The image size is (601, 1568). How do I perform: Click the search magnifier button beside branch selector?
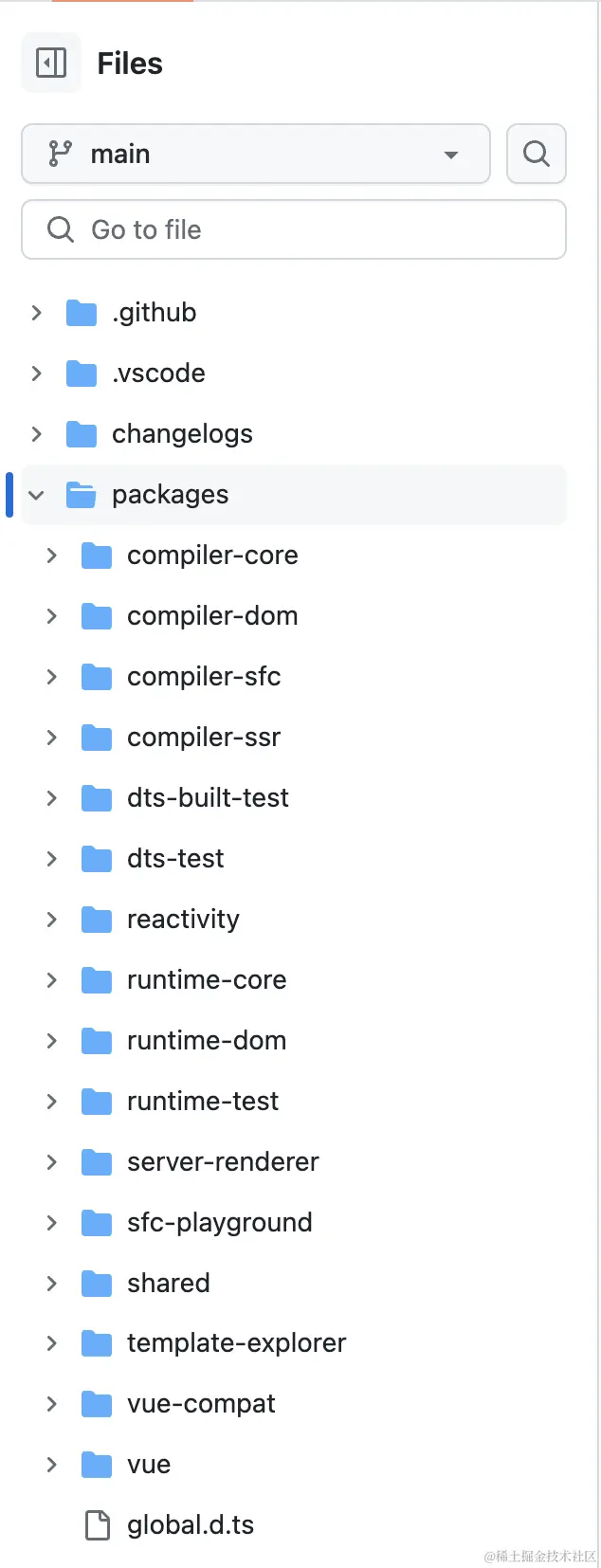536,154
